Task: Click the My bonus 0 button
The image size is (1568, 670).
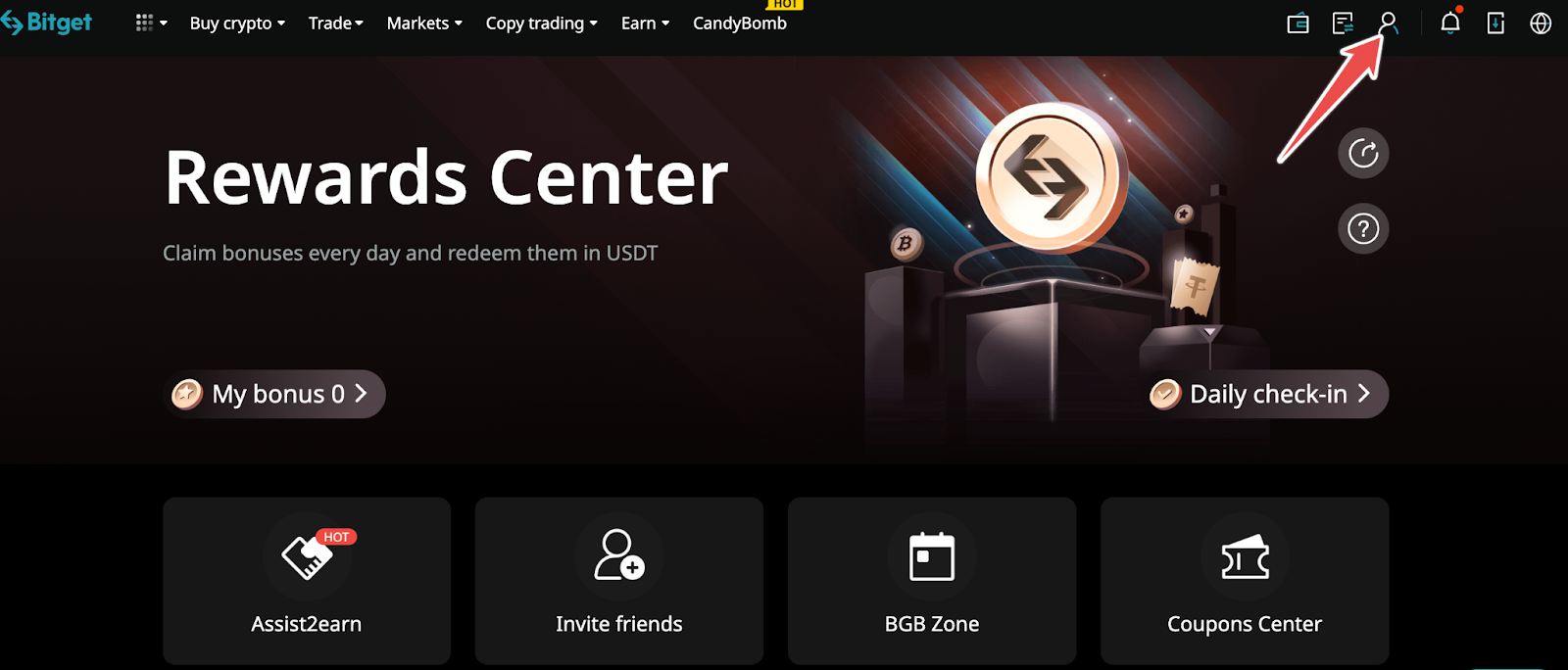Action: pyautogui.click(x=274, y=394)
